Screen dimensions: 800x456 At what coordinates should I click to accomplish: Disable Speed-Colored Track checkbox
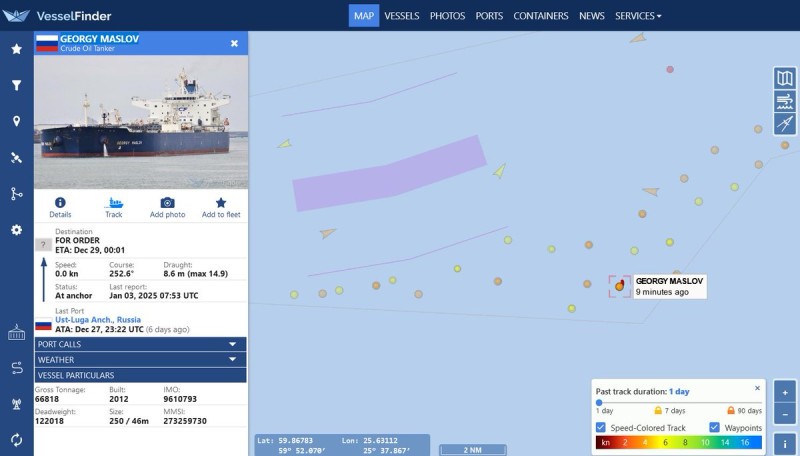point(601,427)
